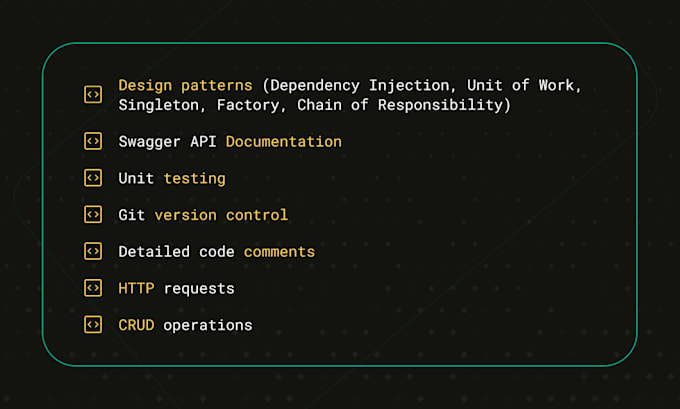Click the yellow word 'Documentation'
The height and width of the screenshot is (409, 680).
tap(284, 141)
